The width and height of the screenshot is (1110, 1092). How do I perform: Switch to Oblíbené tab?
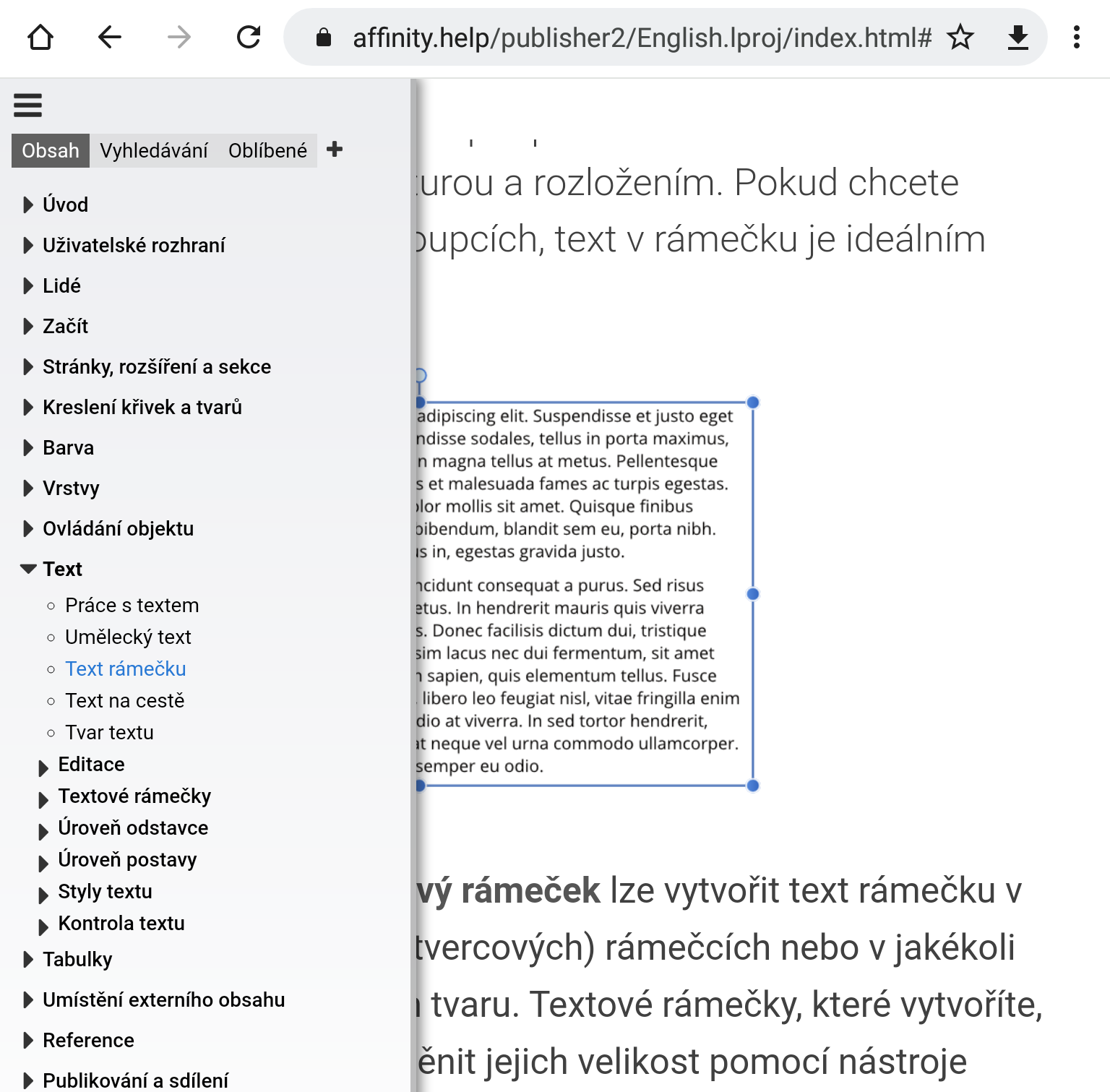click(x=268, y=150)
